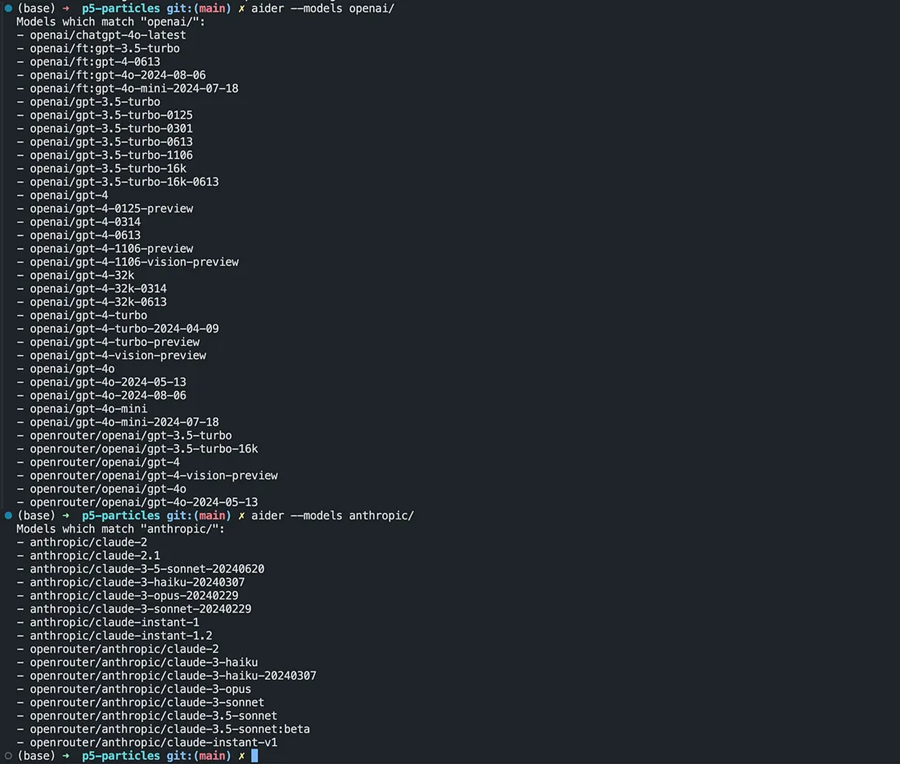Viewport: 900px width, 764px height.
Task: Click the p5-particles directory name in the last prompt
Action: 121,756
